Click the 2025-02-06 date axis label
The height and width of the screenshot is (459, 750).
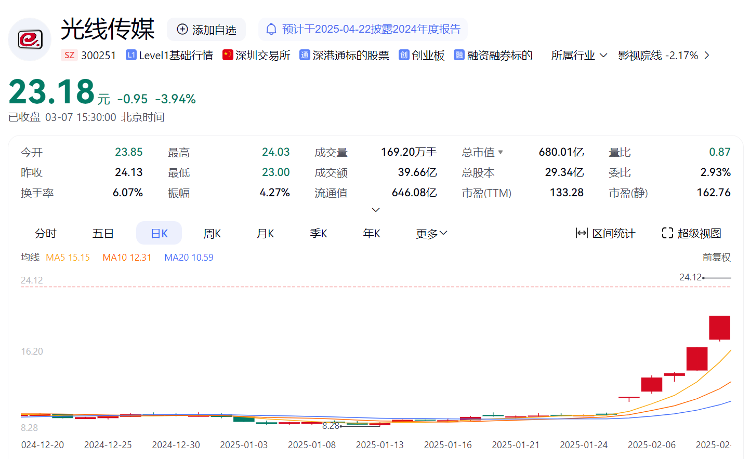[x=651, y=445]
